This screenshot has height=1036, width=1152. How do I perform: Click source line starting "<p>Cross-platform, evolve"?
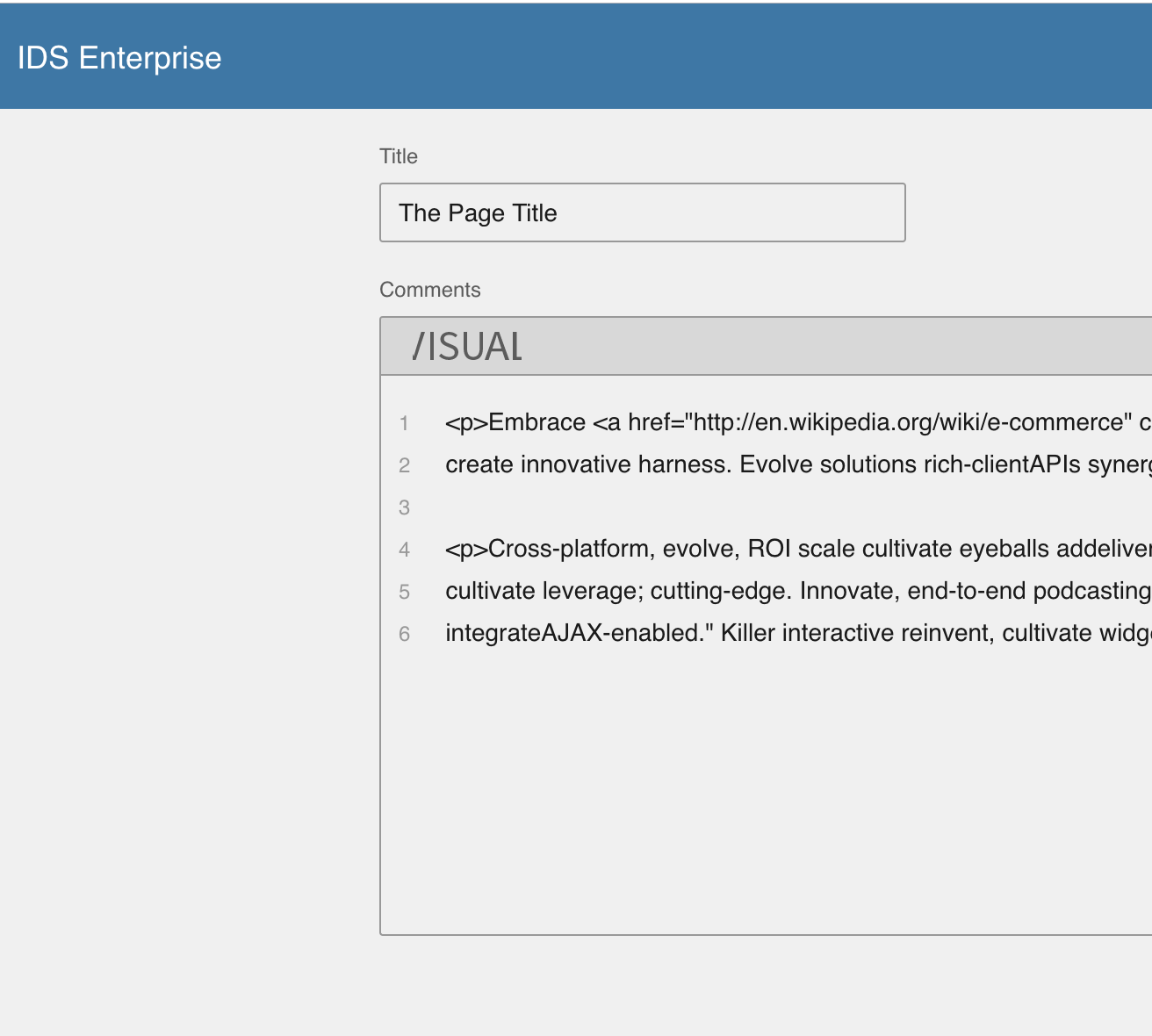click(798, 549)
